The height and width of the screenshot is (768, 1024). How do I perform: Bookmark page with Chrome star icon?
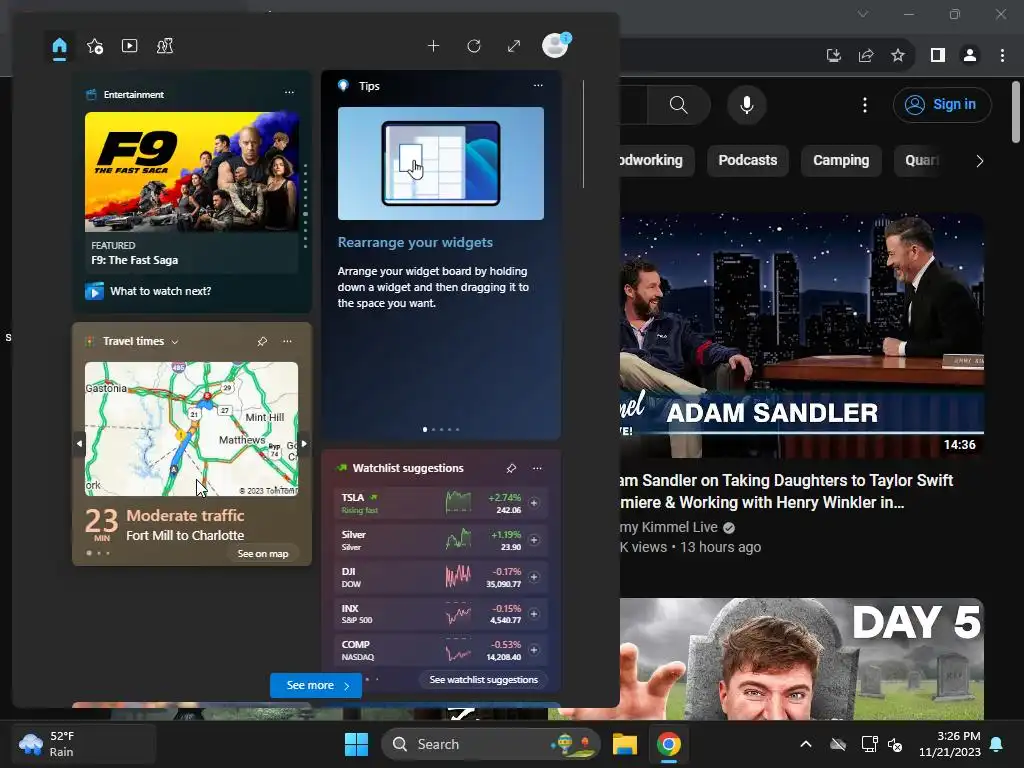pos(898,56)
